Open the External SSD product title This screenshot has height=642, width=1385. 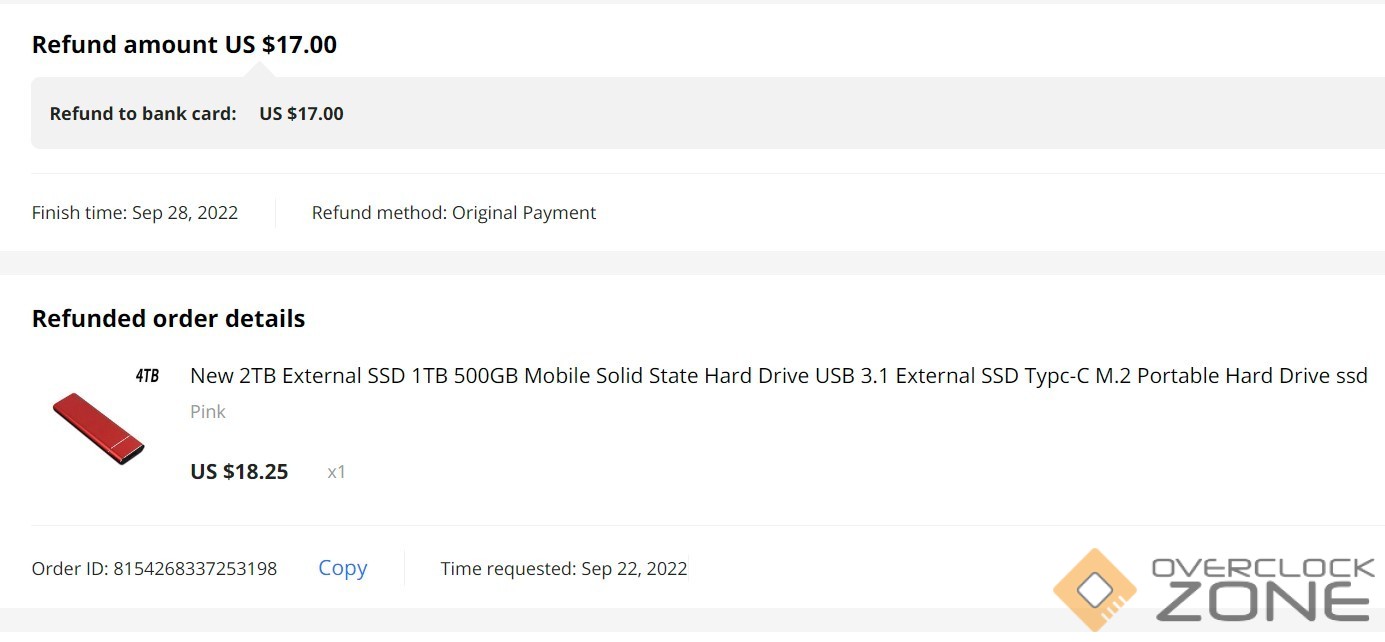(778, 376)
